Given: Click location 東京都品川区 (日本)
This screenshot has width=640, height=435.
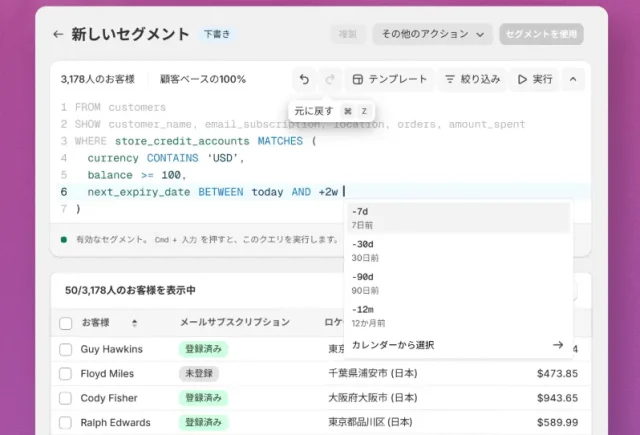Looking at the screenshot, I should (x=370, y=422).
